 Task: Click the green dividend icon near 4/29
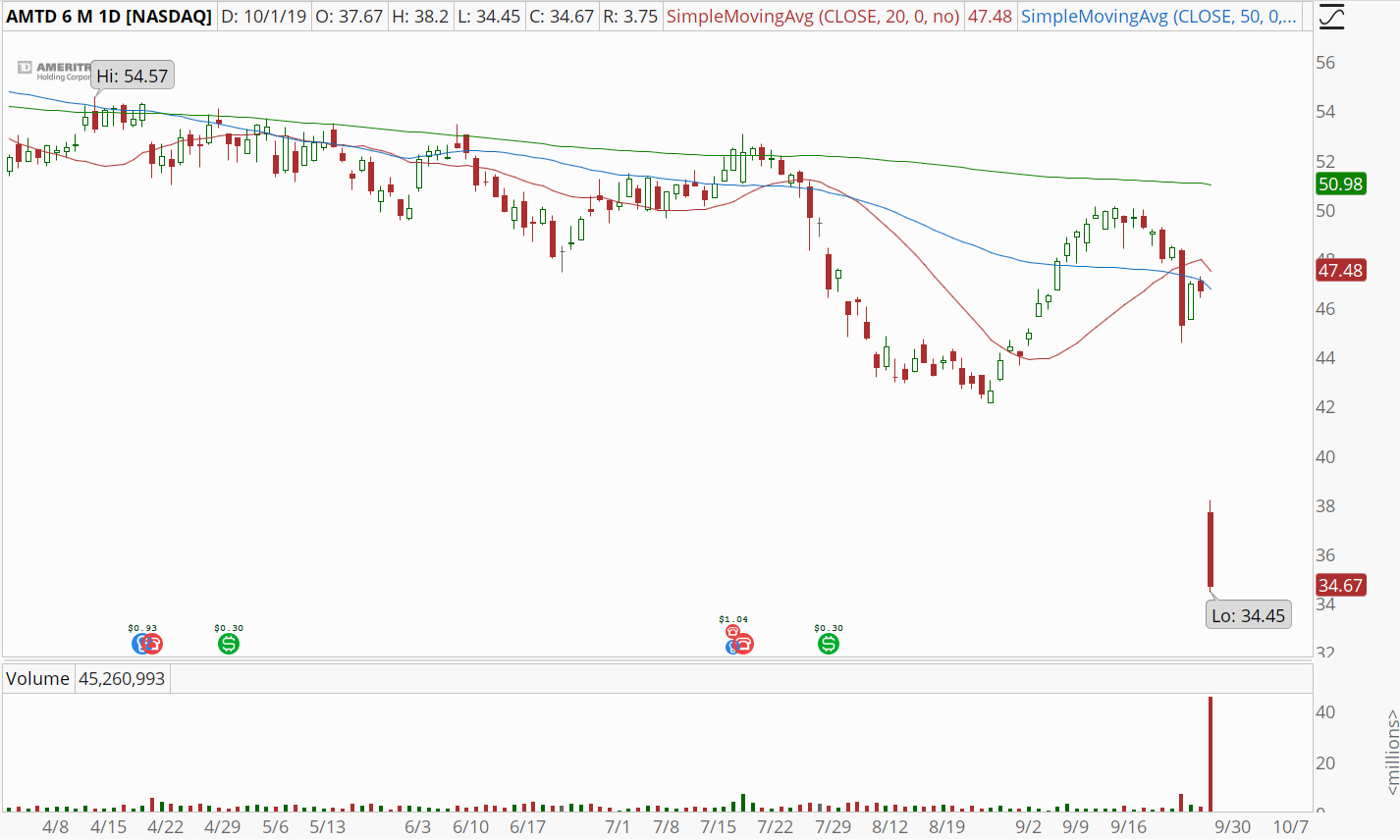229,644
